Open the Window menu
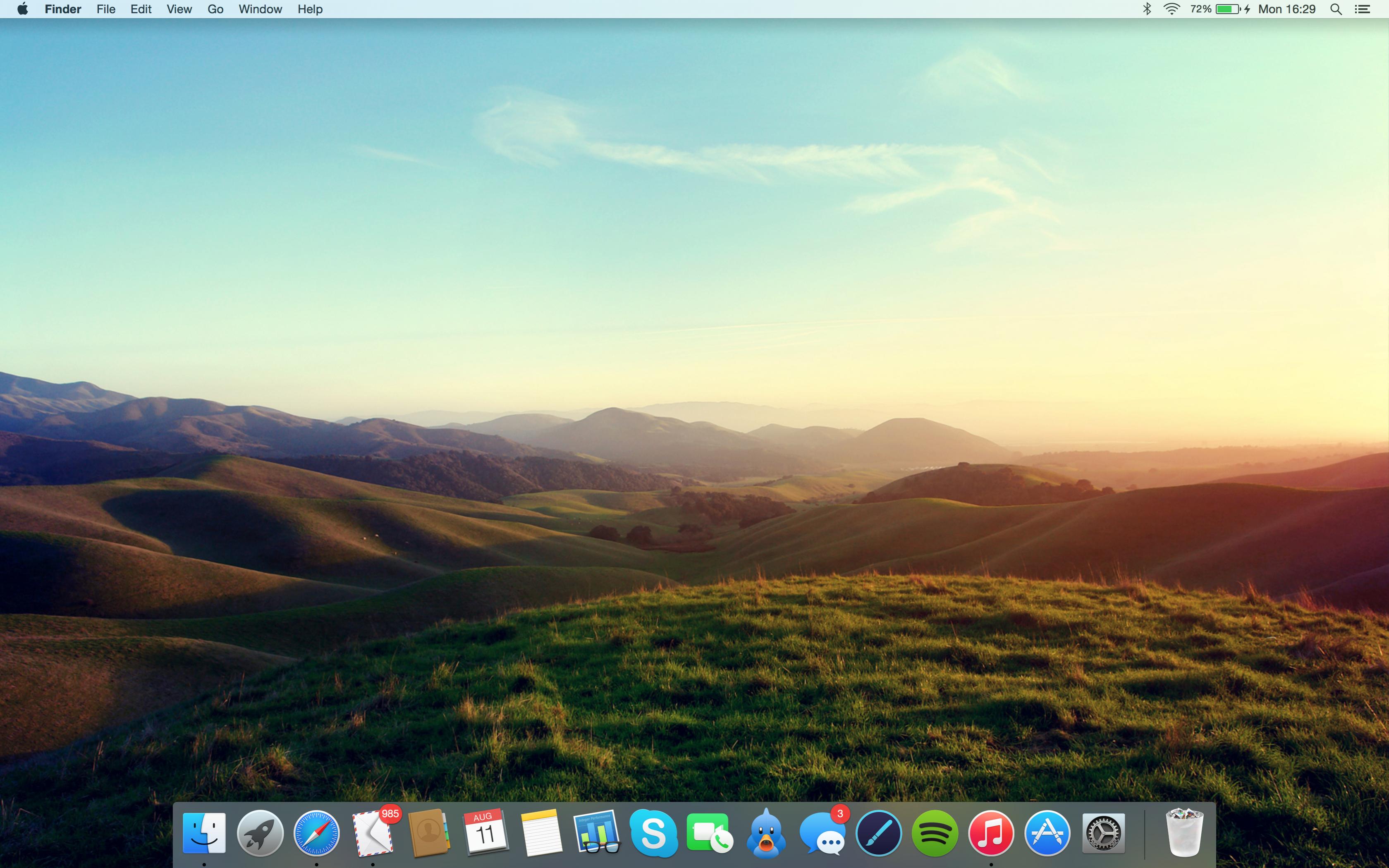 [x=260, y=9]
